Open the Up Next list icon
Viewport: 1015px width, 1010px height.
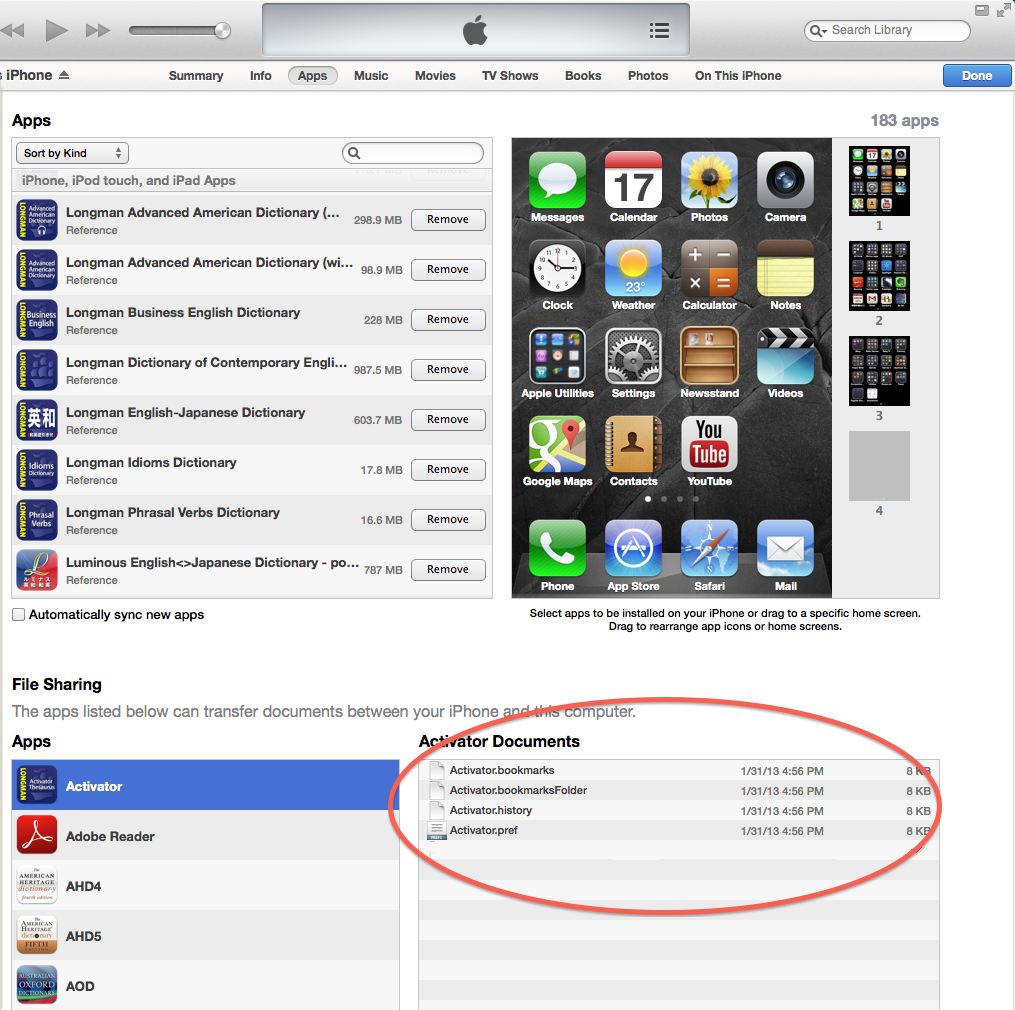659,30
